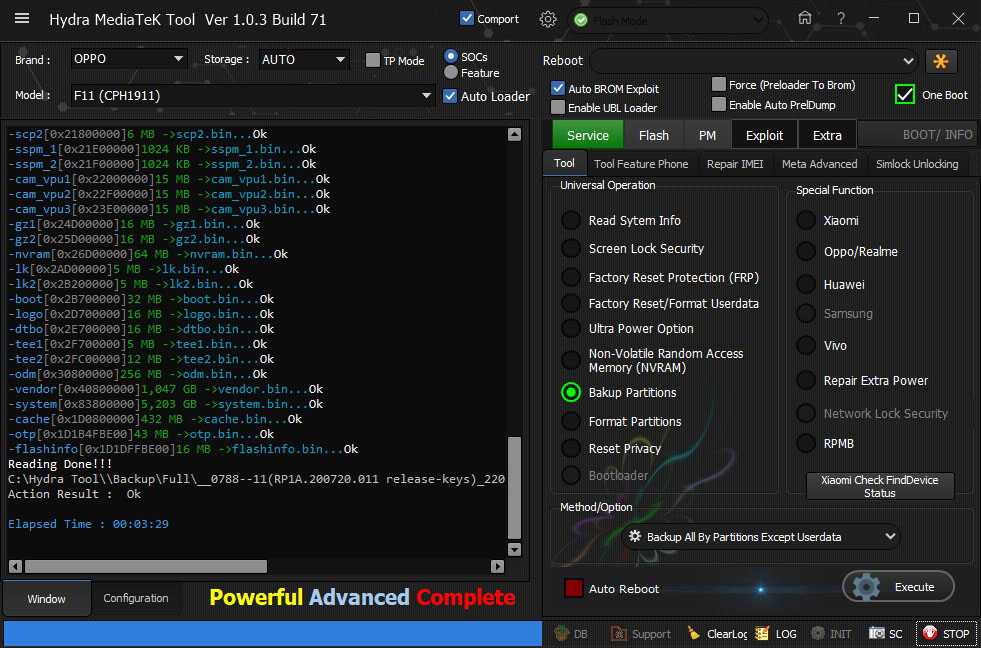Open Repair IMEI sub-tab
The image size is (981, 648).
click(735, 164)
